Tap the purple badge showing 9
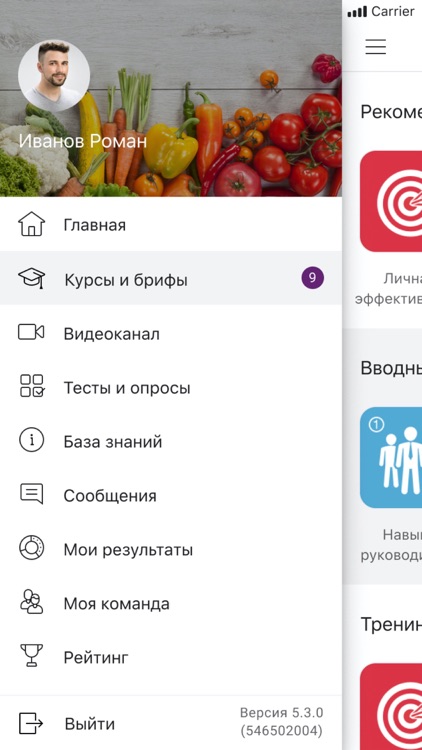 click(312, 278)
